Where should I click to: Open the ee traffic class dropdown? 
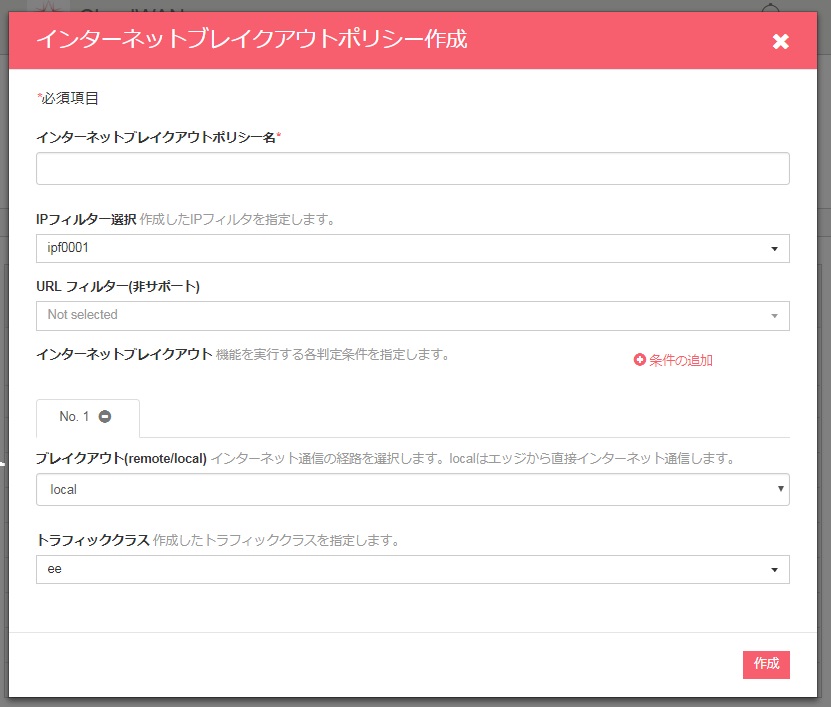coord(400,570)
